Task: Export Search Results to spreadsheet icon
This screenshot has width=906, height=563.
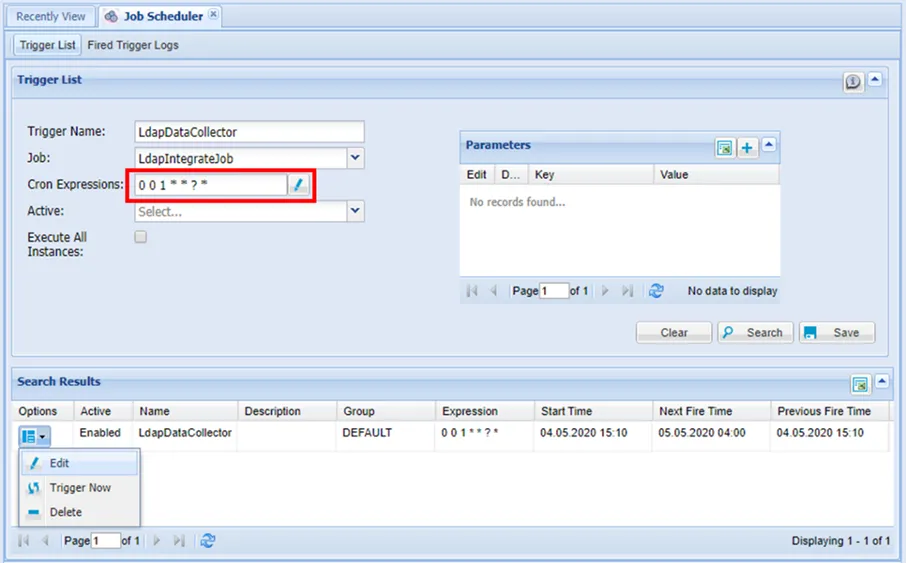Action: coord(860,384)
